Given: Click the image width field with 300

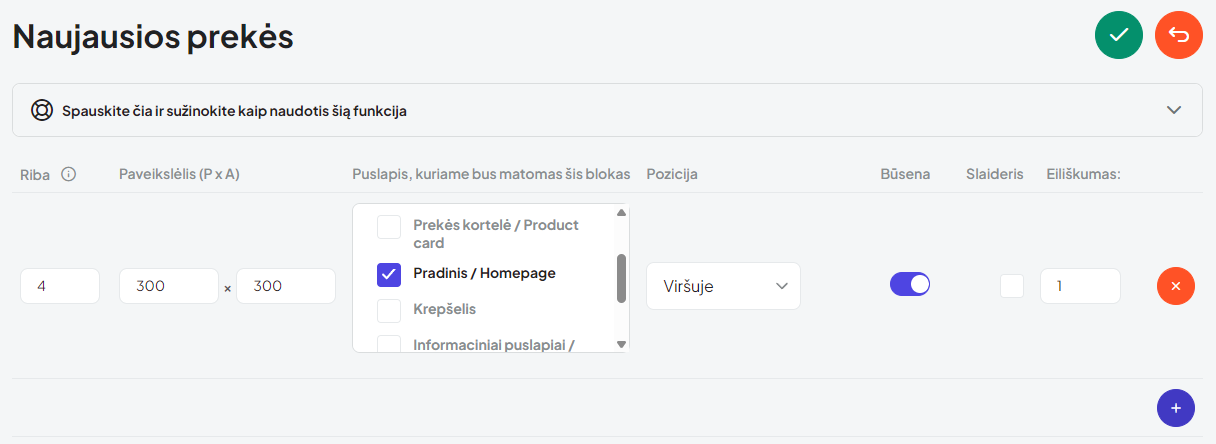Looking at the screenshot, I should tap(169, 286).
